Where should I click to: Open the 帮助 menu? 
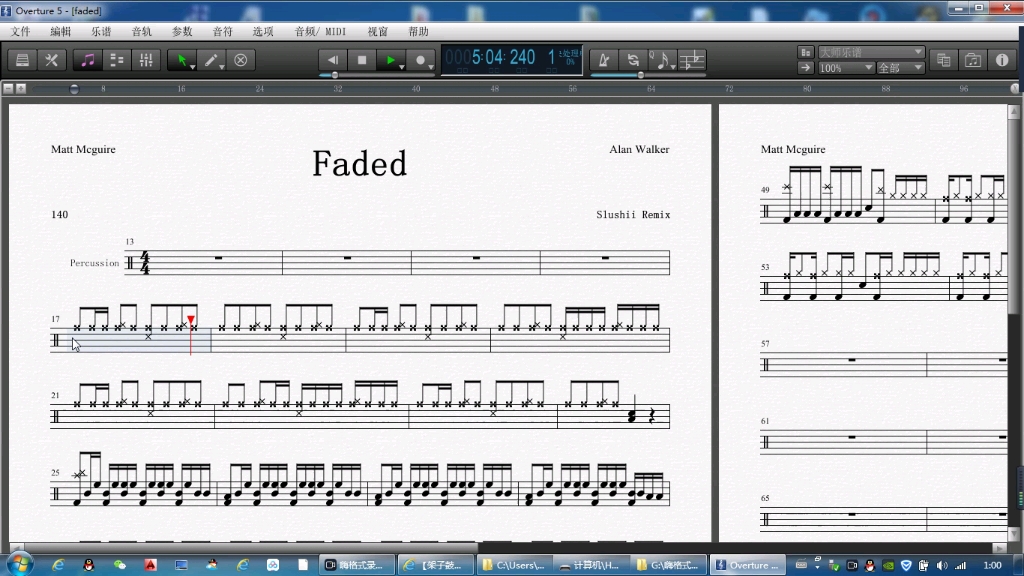tap(419, 31)
